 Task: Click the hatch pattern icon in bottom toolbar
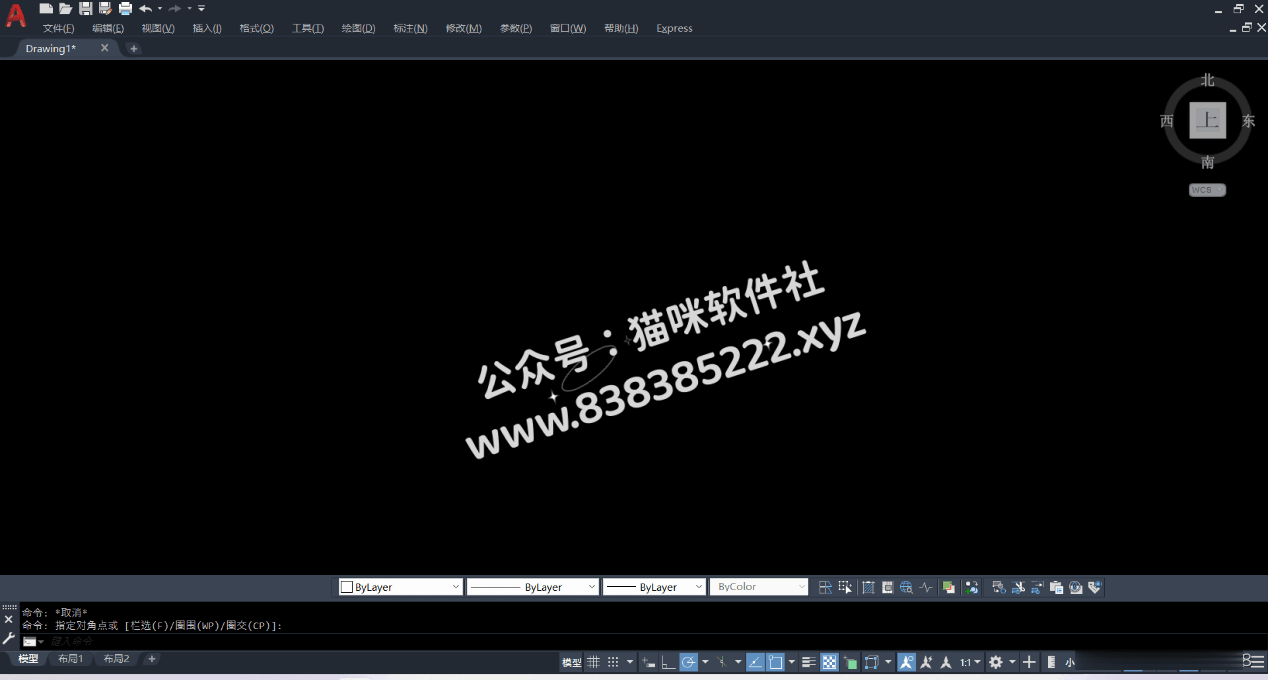(868, 587)
